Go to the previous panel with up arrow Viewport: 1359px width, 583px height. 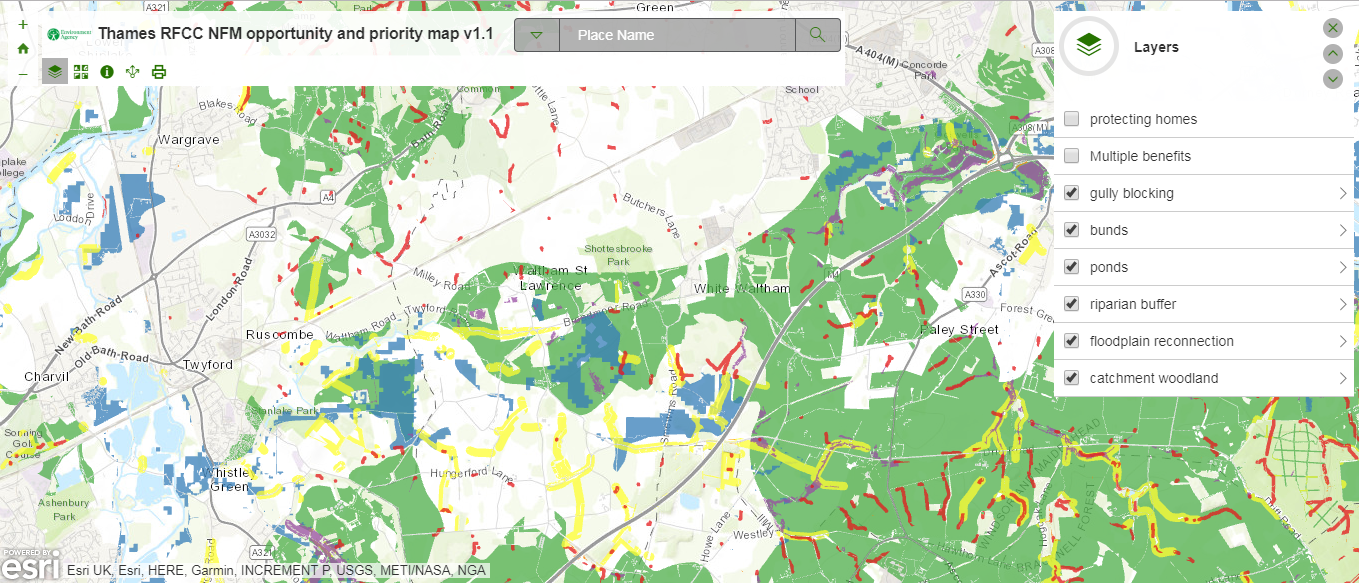[x=1332, y=54]
